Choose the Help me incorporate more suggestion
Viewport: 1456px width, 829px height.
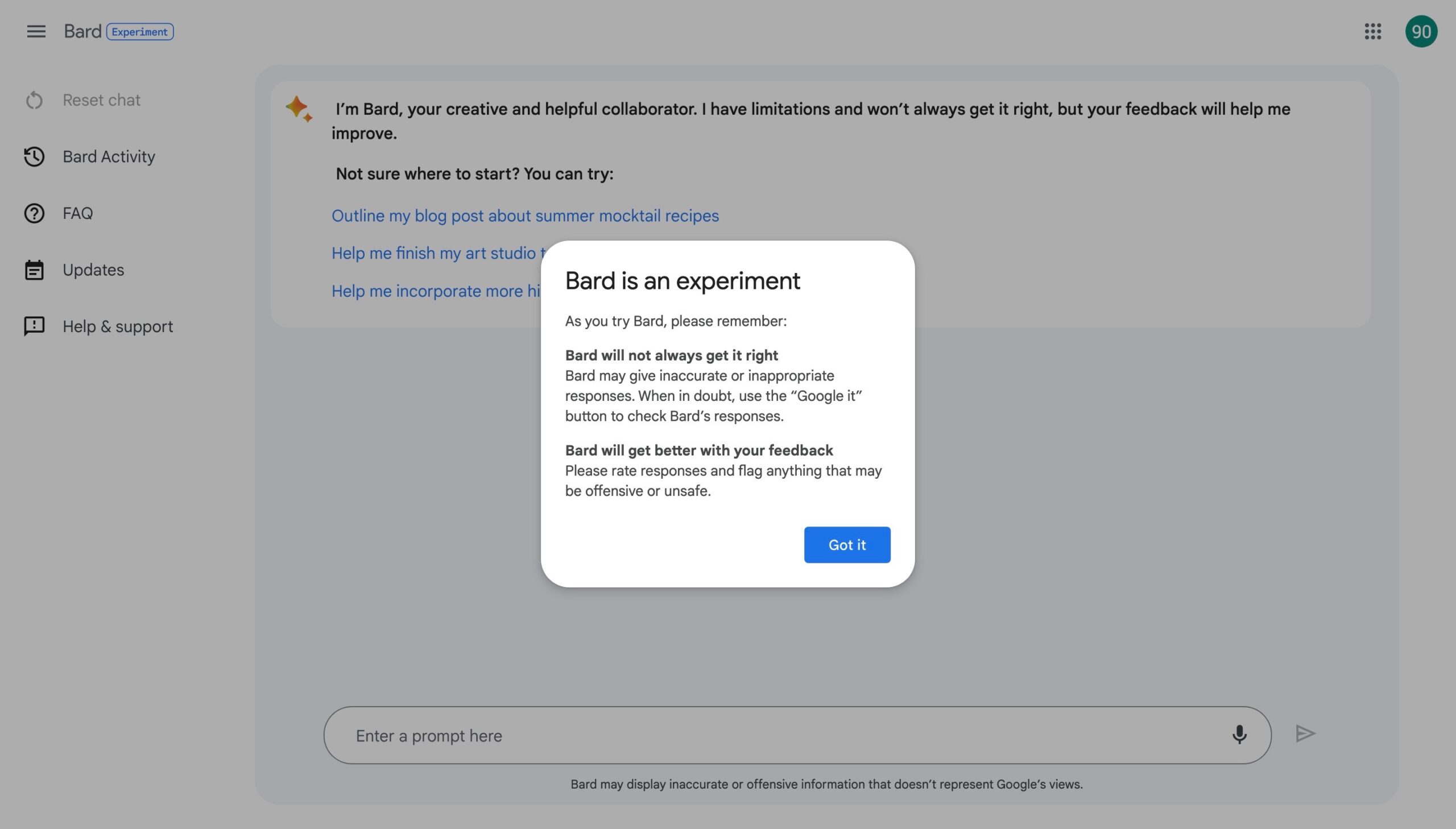pyautogui.click(x=436, y=291)
